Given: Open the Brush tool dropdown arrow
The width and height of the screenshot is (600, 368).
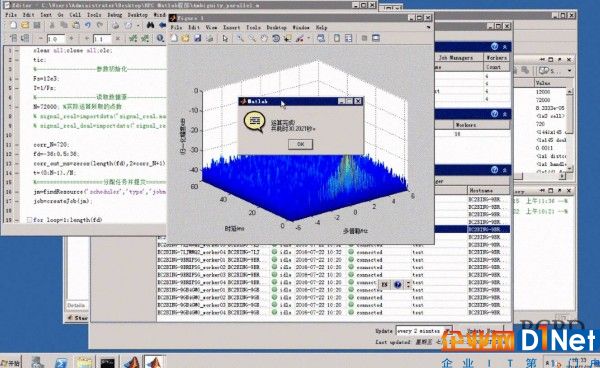Looking at the screenshot, I should click(x=308, y=38).
